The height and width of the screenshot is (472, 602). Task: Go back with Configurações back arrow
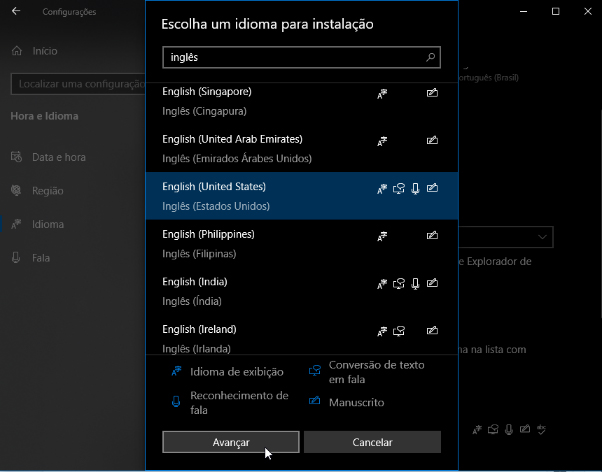[x=16, y=11]
